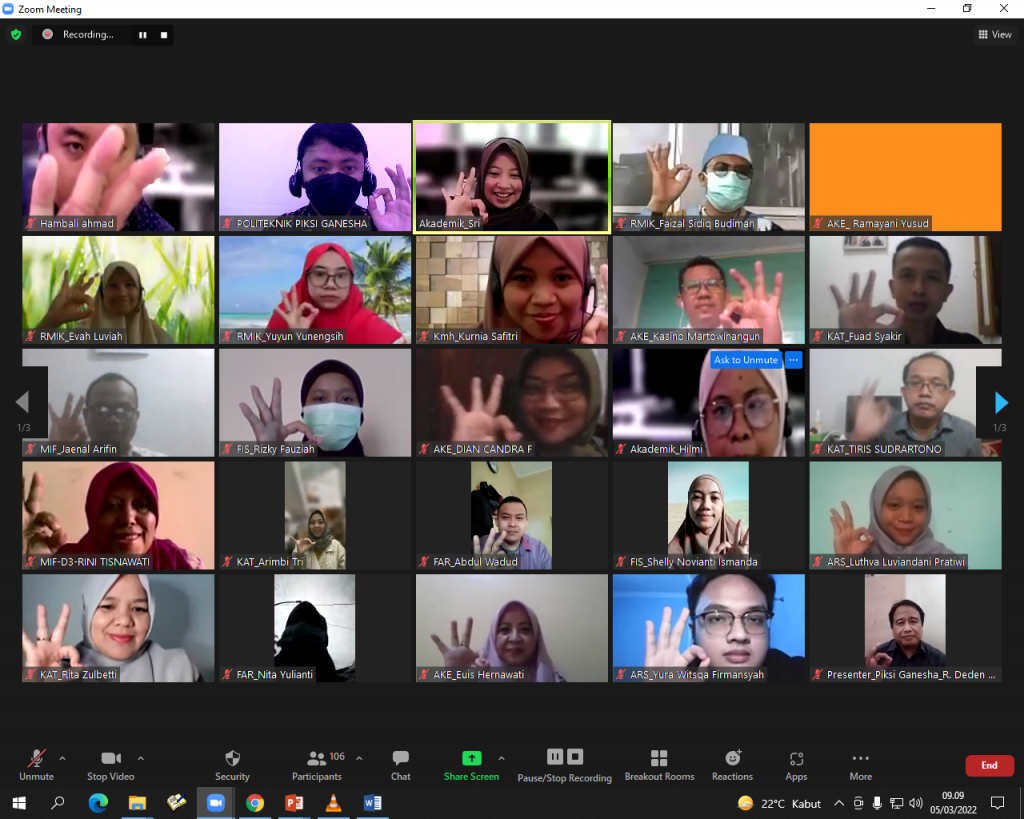The image size is (1024, 819).
Task: Open the sticky notes app in the taskbar
Action: pos(176,803)
